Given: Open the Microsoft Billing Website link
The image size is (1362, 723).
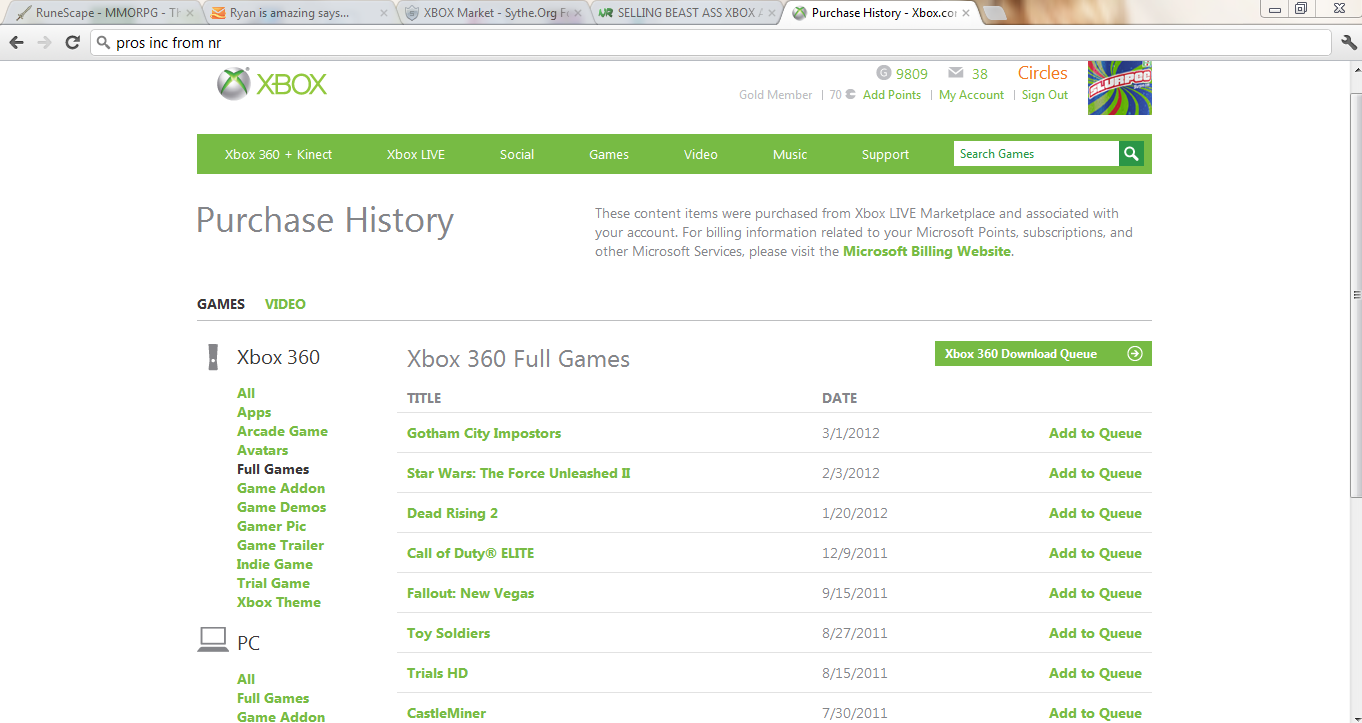Looking at the screenshot, I should coord(927,252).
